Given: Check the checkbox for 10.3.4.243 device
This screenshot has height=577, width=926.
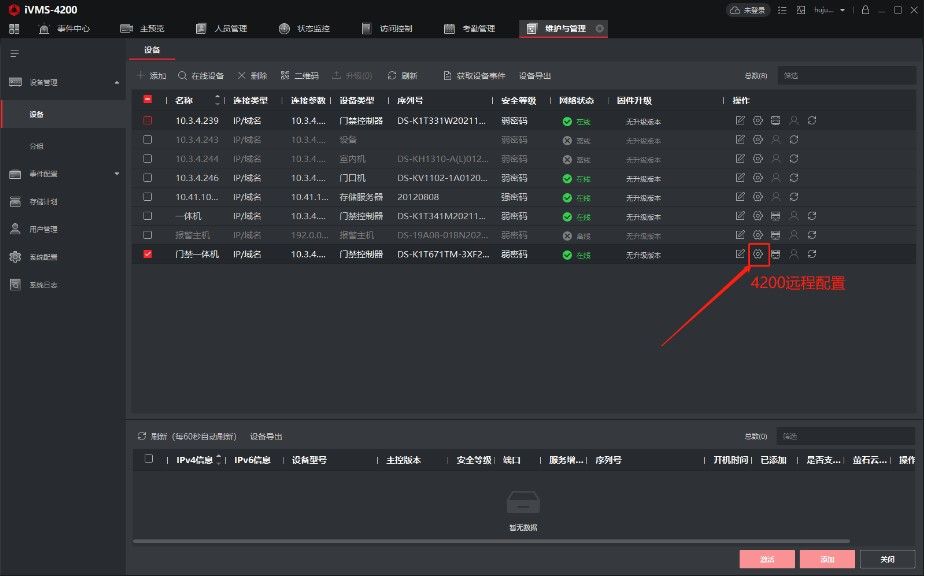Looking at the screenshot, I should click(148, 140).
